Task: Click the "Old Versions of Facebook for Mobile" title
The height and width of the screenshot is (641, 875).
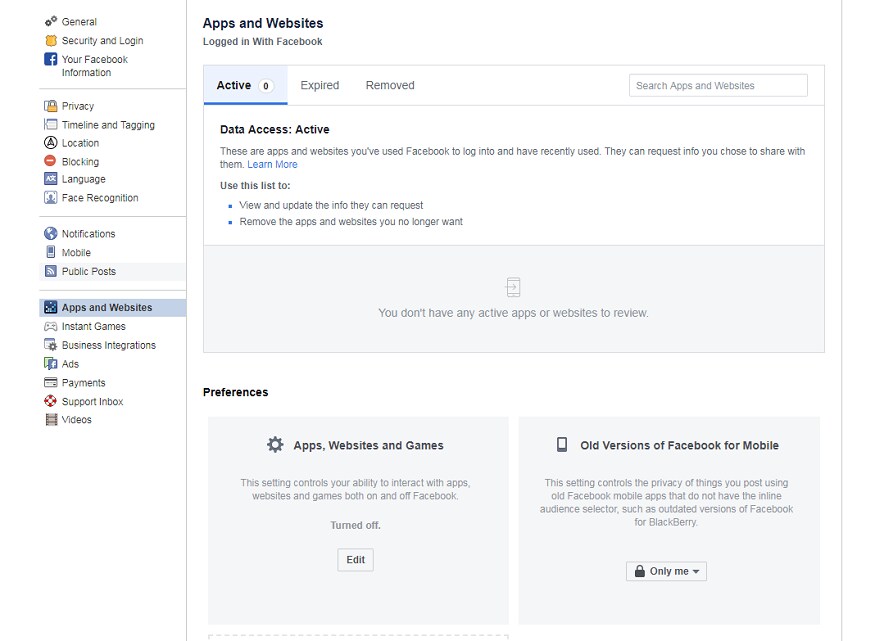Action: pyautogui.click(x=679, y=445)
